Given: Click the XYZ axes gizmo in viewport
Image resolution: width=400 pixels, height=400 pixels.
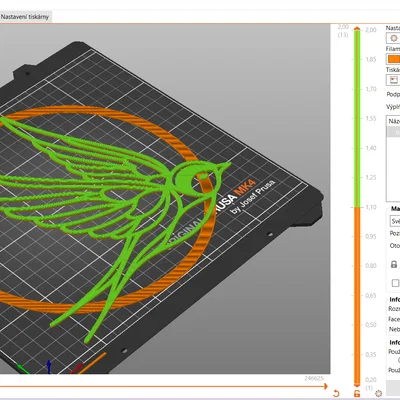Looking at the screenshot, I should [x=48, y=365].
